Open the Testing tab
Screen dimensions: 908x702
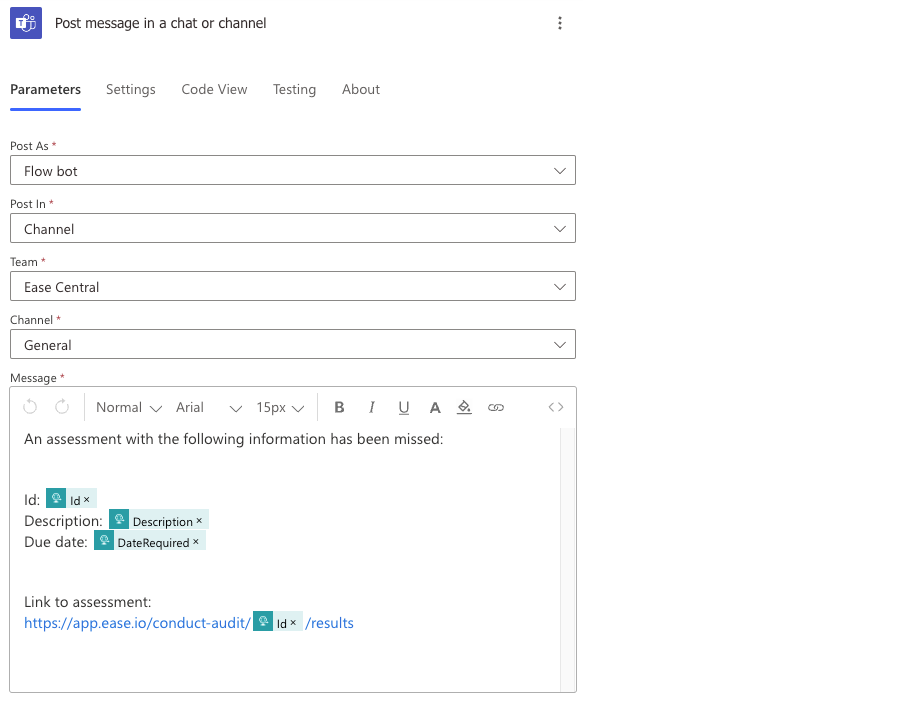294,89
